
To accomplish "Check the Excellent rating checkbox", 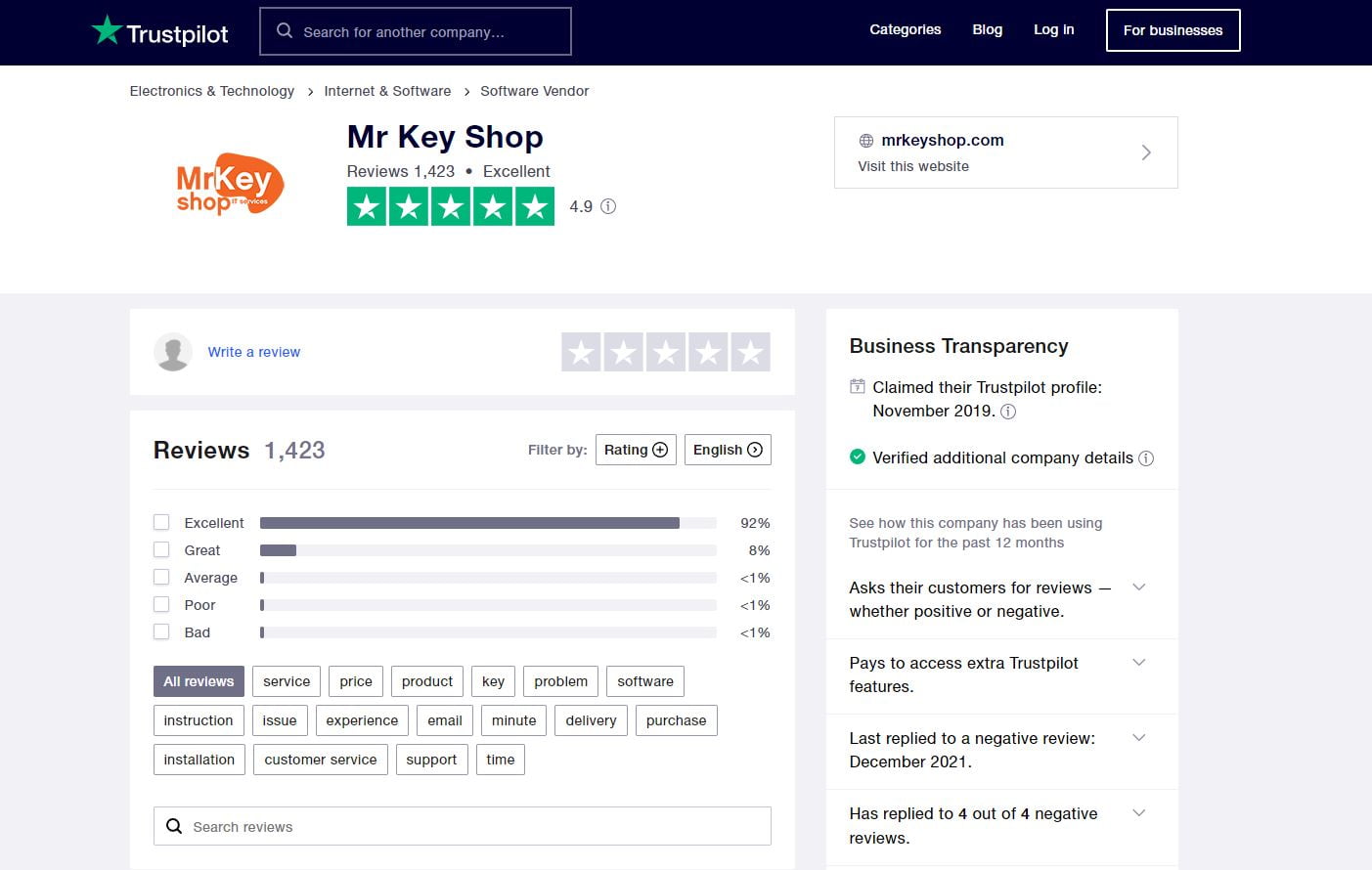I will 161,522.
